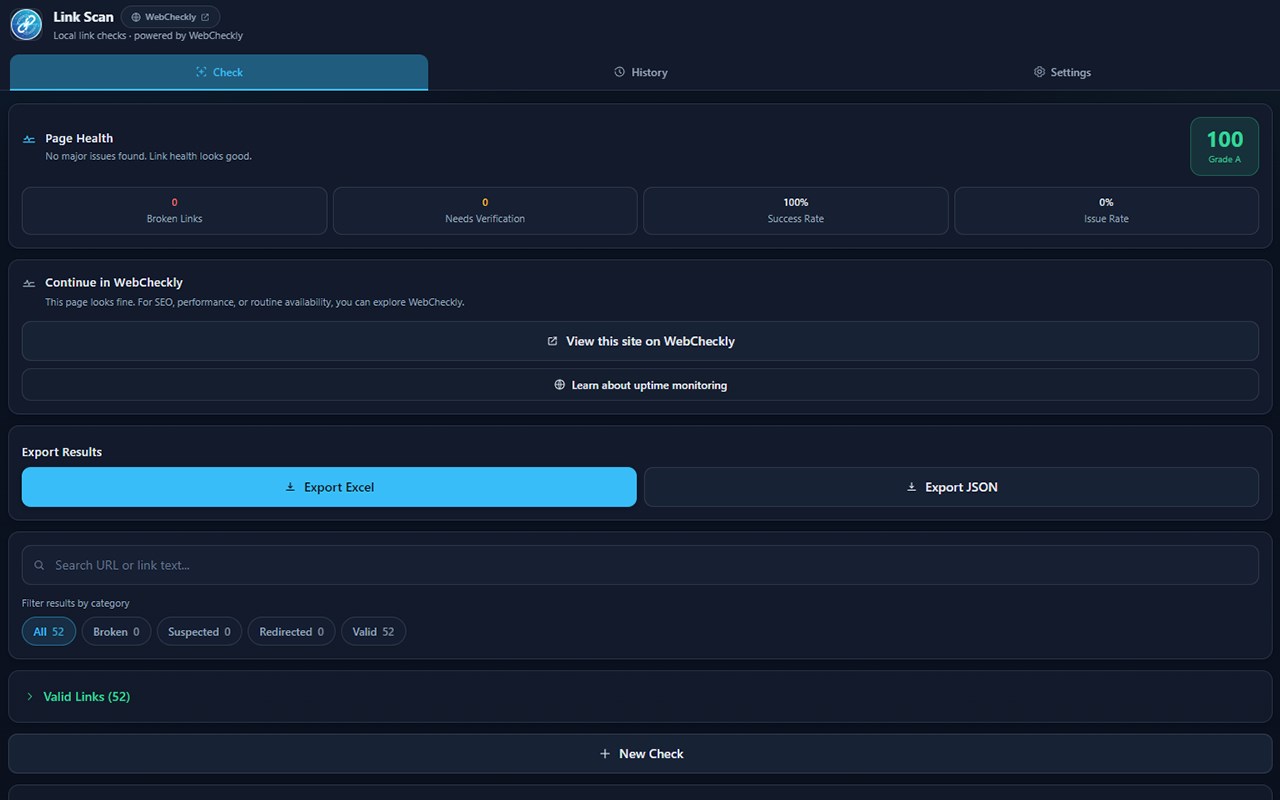Screen dimensions: 1280x800
Task: Open the WebCheckly badge link in header
Action: (170, 17)
